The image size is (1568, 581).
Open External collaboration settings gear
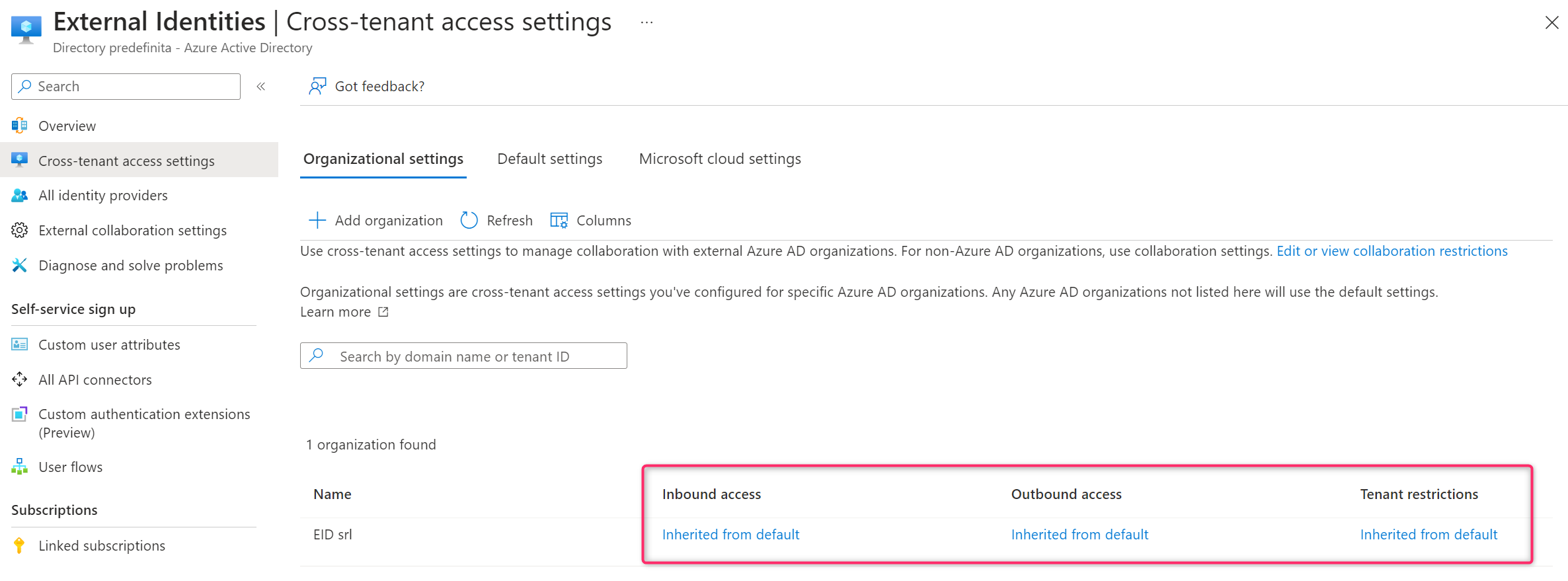point(20,230)
